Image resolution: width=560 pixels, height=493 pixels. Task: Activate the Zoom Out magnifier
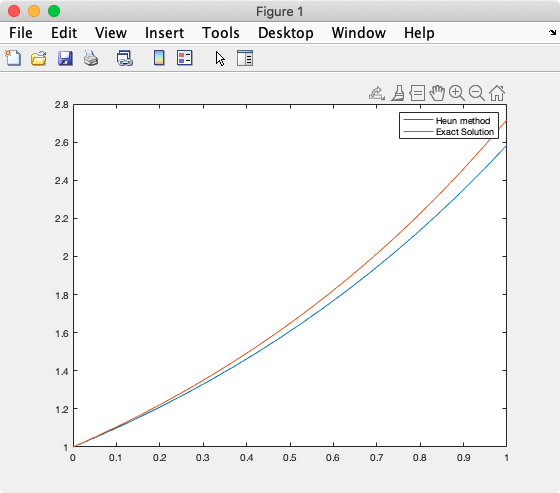(x=477, y=93)
